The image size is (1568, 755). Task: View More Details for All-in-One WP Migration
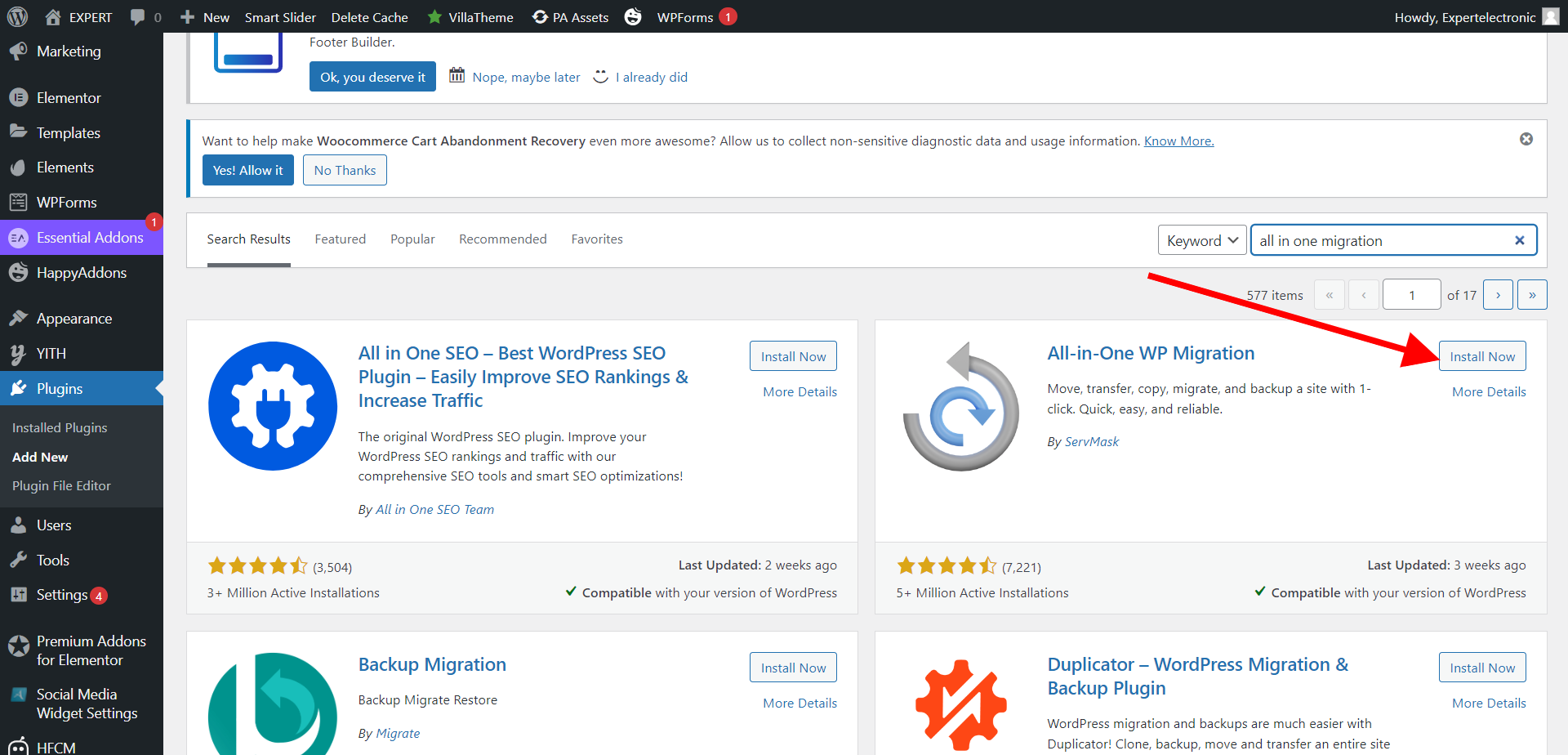click(1489, 392)
